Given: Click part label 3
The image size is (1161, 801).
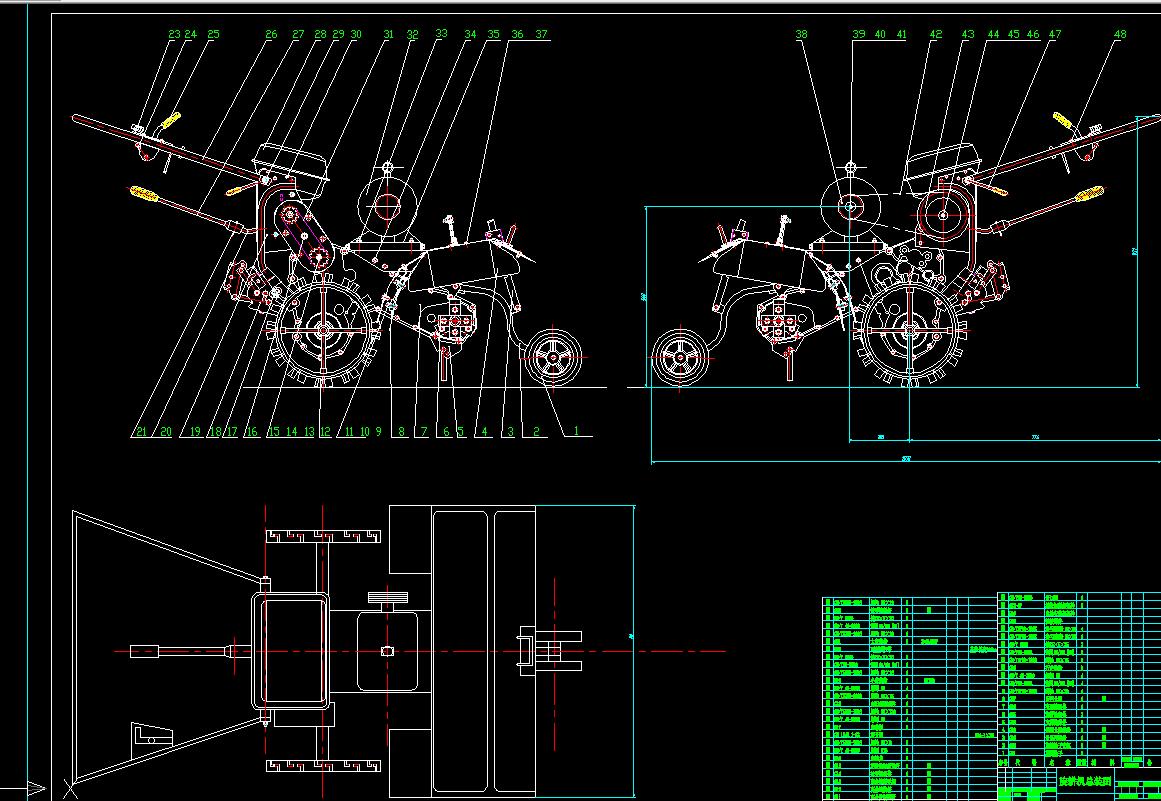Looking at the screenshot, I should point(510,432).
